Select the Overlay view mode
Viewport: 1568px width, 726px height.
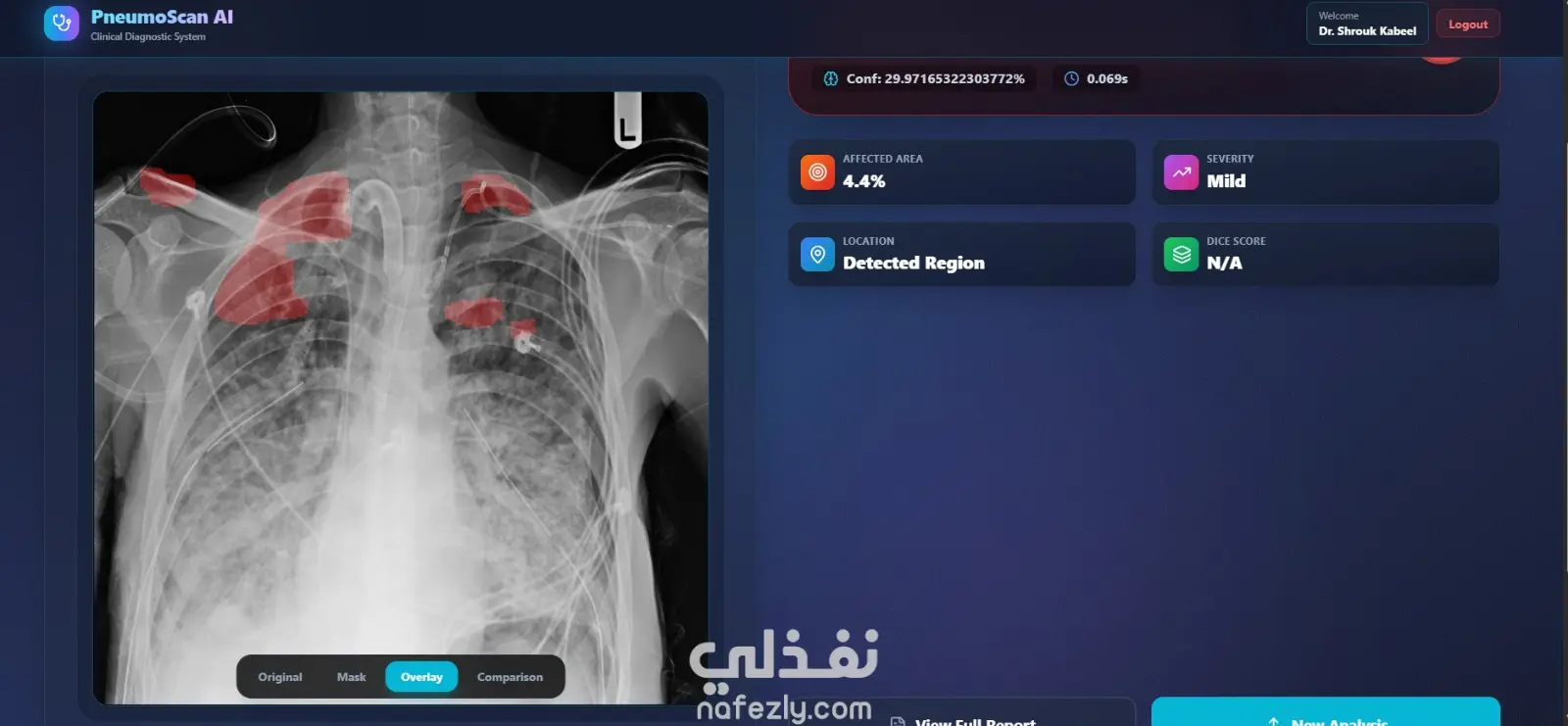(x=421, y=677)
